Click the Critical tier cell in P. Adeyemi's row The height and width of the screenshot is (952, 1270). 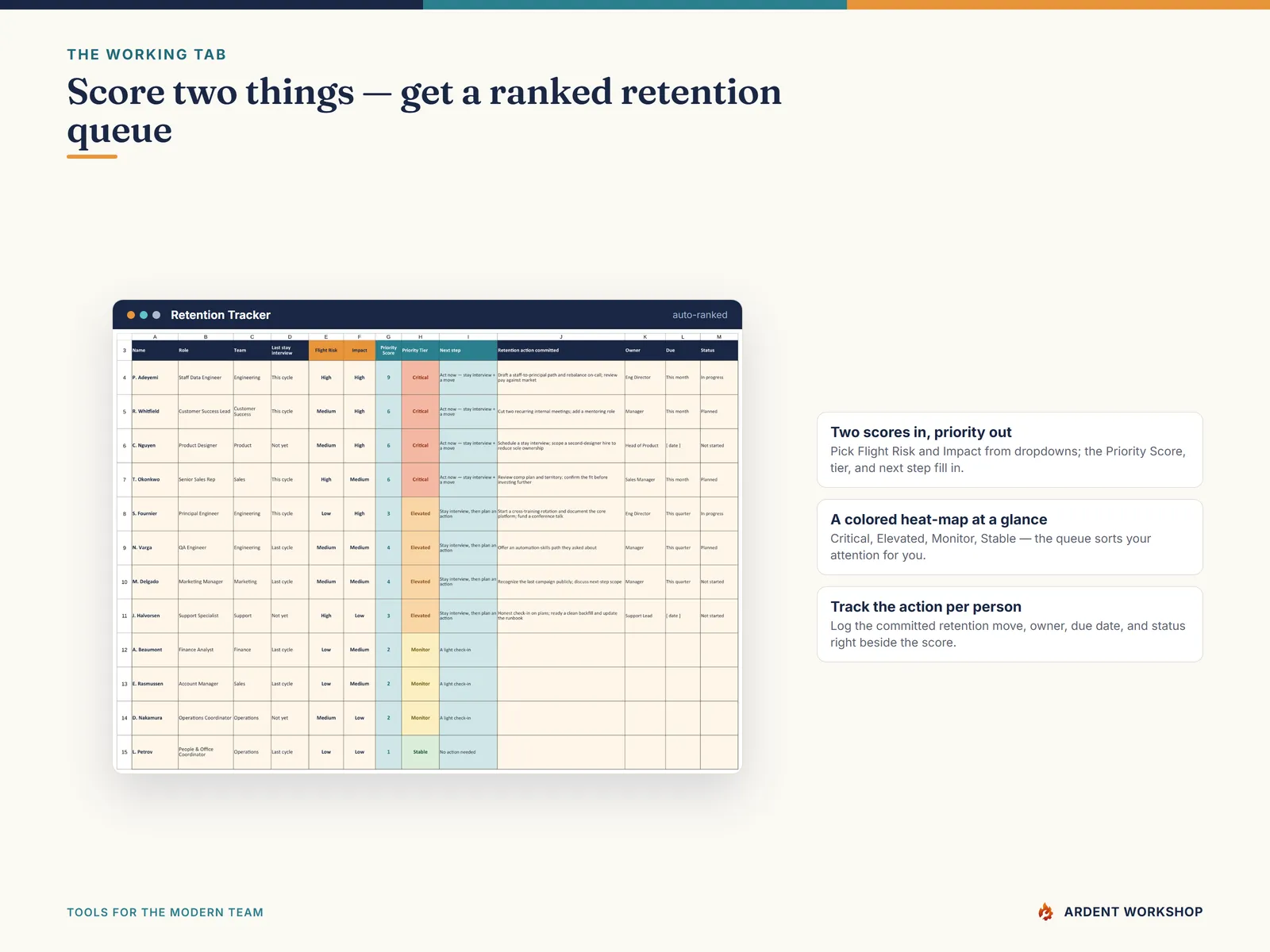point(420,378)
